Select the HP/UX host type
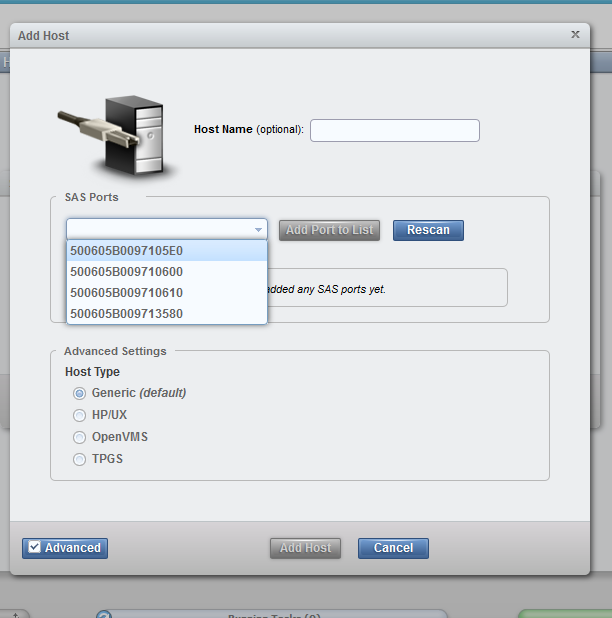The image size is (612, 618). click(79, 415)
